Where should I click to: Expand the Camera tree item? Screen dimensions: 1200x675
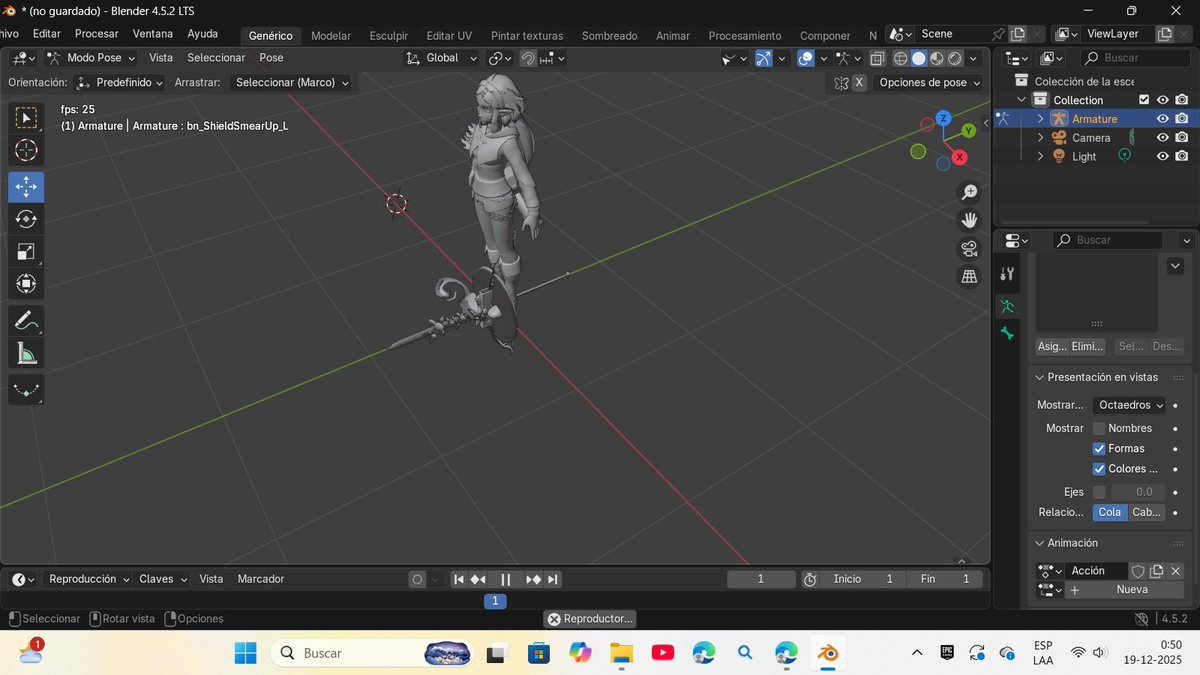point(1040,138)
